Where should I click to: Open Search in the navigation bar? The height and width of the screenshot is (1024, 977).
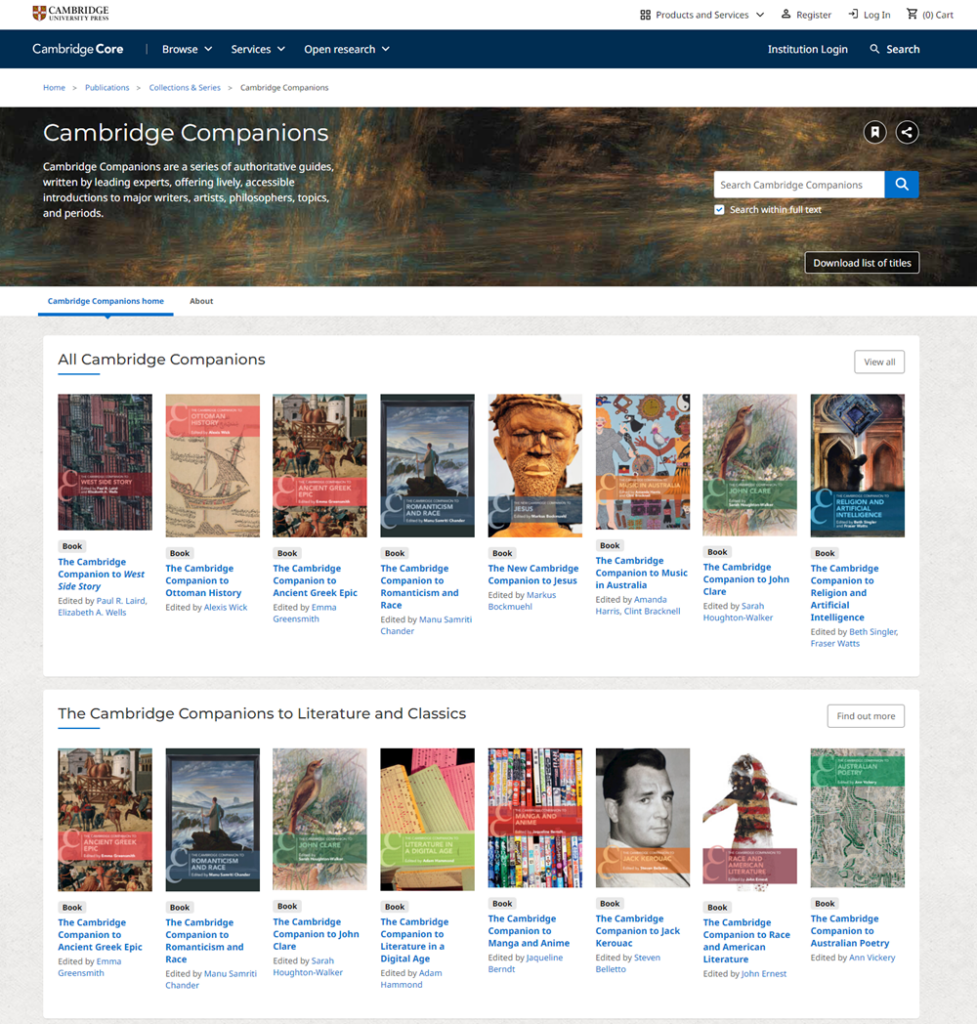tap(894, 49)
